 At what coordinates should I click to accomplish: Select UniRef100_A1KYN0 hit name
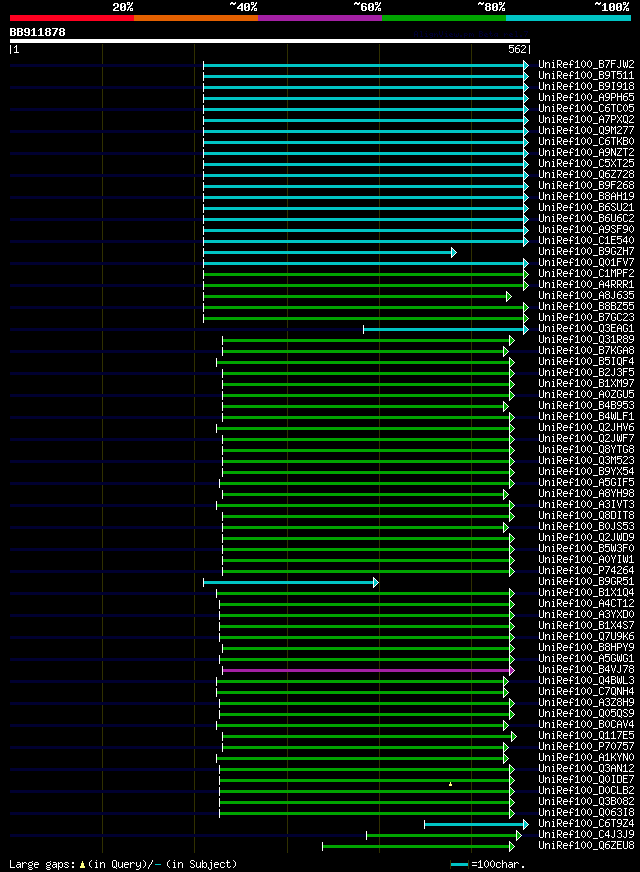pos(586,757)
